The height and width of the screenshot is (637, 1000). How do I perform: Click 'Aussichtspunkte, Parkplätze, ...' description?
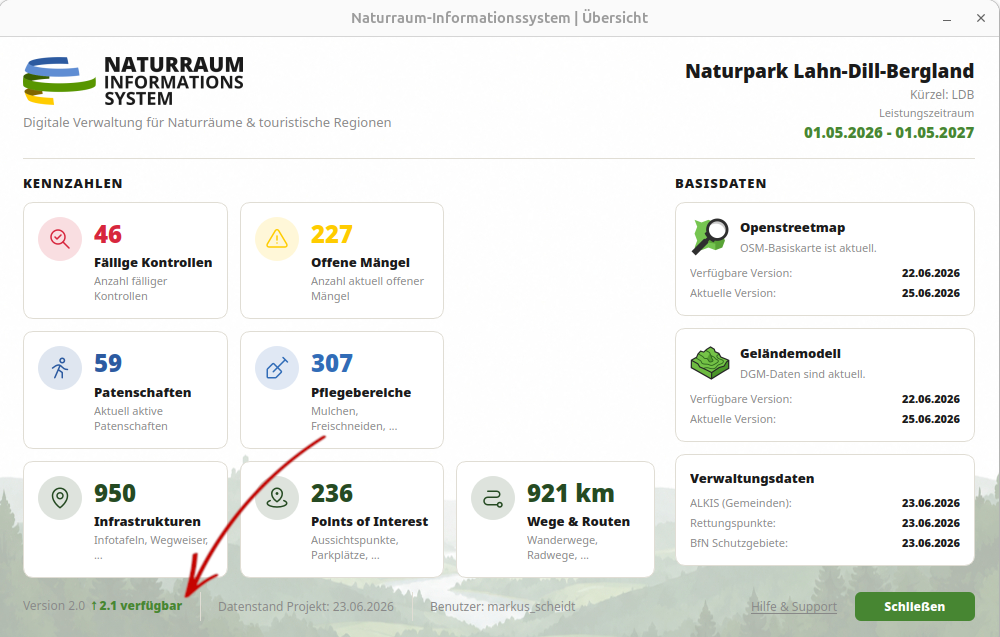(x=355, y=548)
